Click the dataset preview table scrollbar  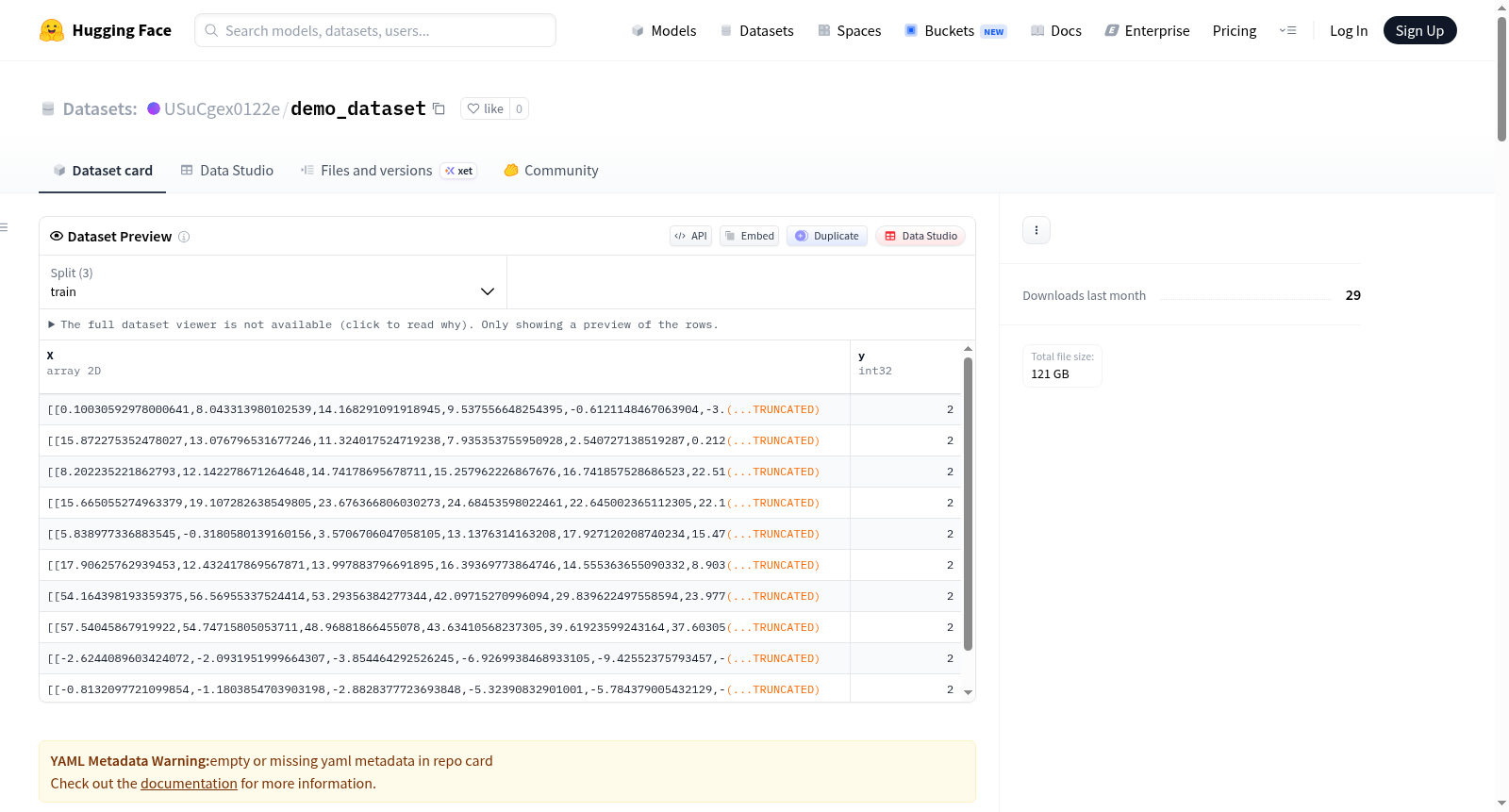pos(968,504)
